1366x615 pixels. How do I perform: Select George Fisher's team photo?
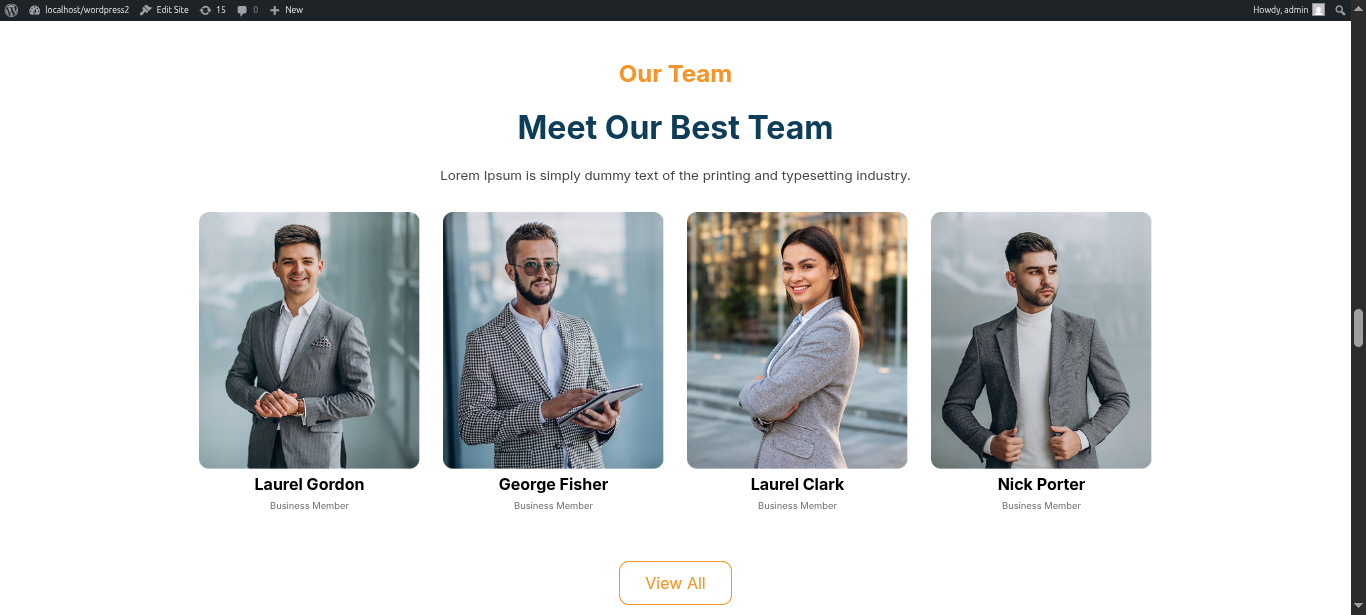(553, 340)
